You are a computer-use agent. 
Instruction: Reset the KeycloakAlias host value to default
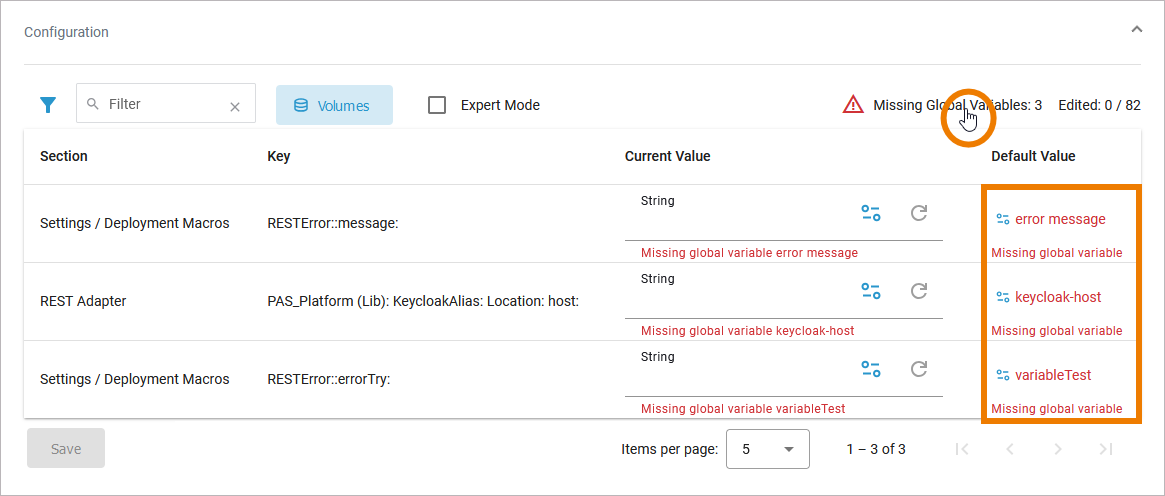point(919,291)
